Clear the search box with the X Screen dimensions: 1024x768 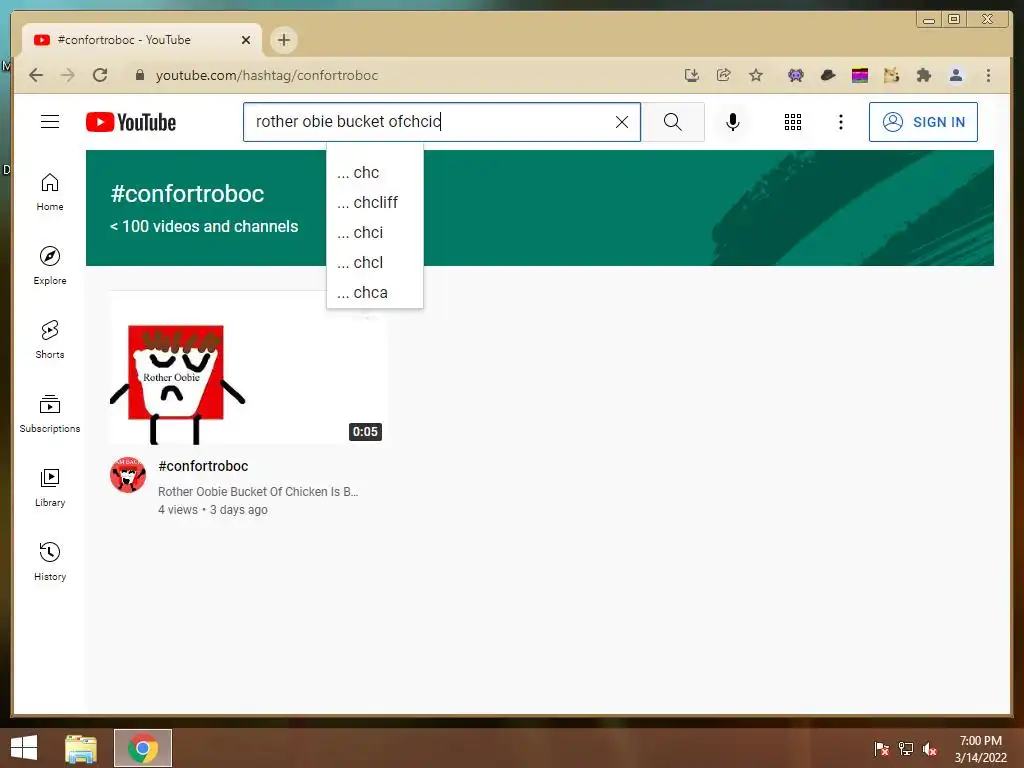622,121
